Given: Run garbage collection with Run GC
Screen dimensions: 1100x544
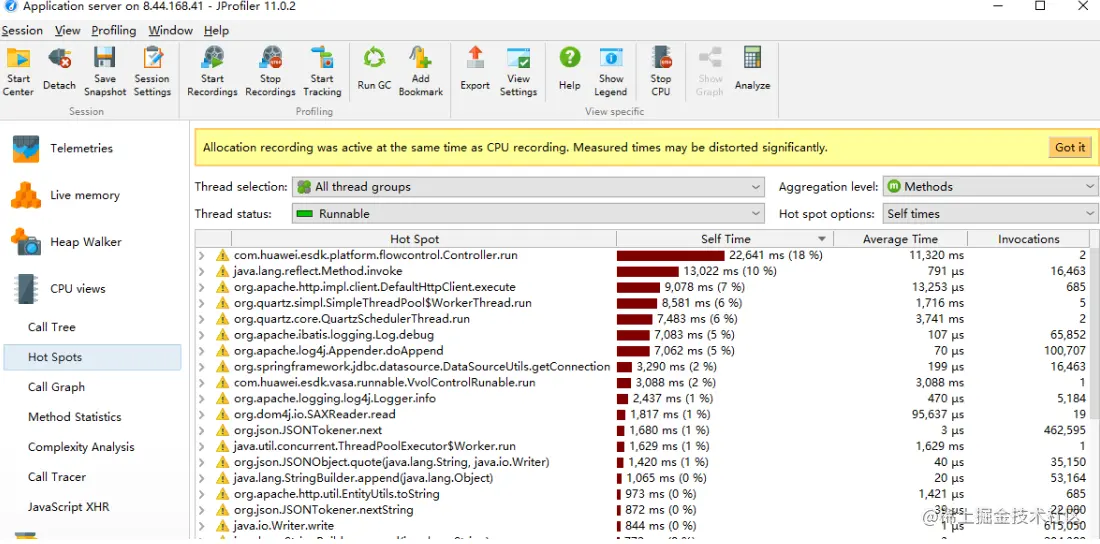Looking at the screenshot, I should pyautogui.click(x=374, y=70).
